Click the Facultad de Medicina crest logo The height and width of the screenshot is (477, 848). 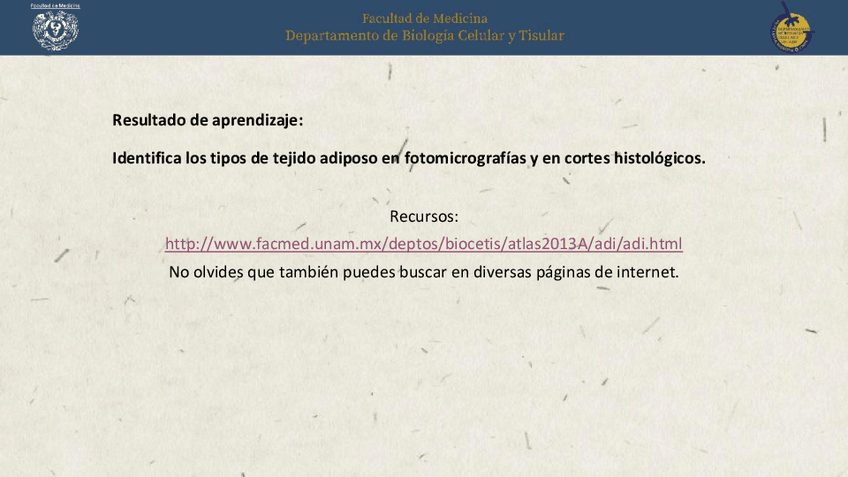55,27
